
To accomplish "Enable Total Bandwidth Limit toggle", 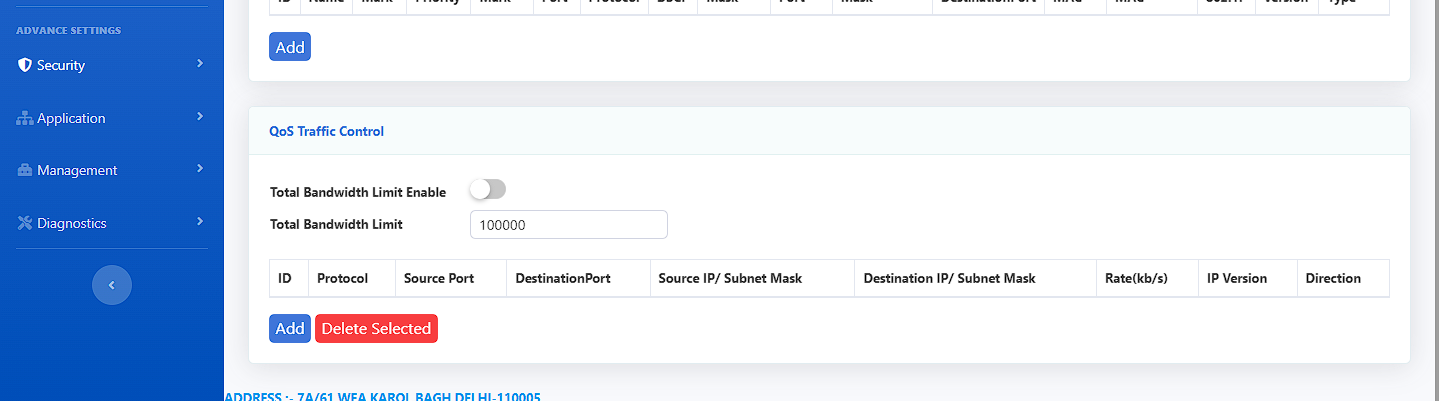I will 488,189.
